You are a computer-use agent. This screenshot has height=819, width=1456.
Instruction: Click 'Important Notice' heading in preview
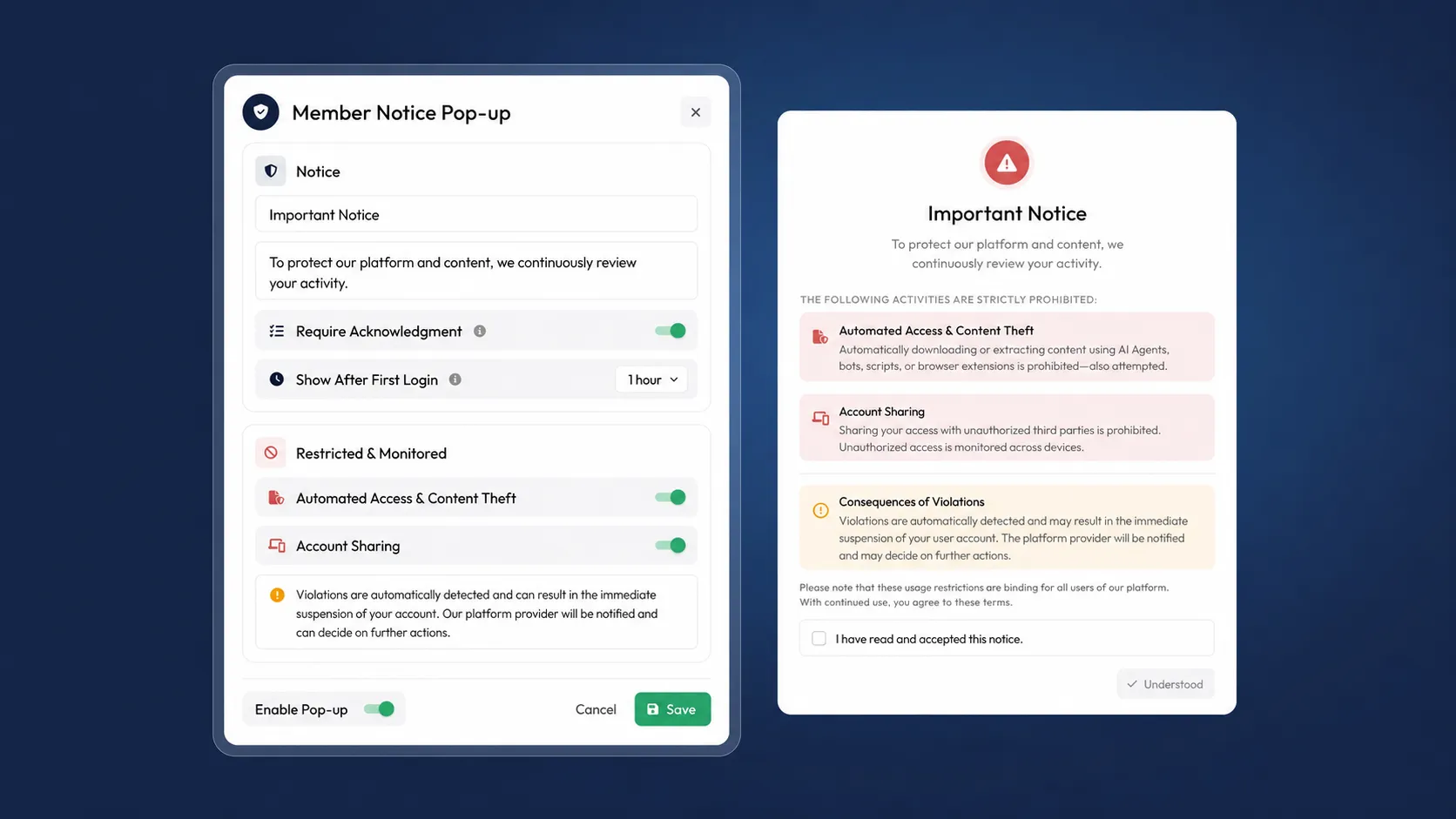[x=1007, y=214]
